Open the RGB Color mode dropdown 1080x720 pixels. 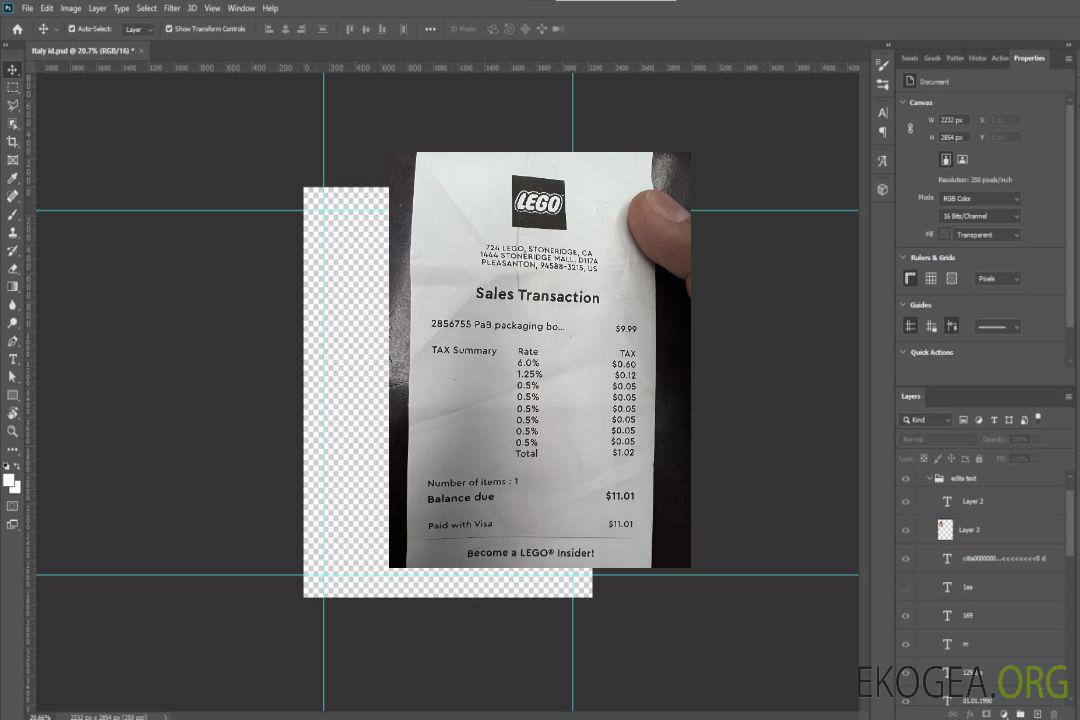[x=979, y=198]
